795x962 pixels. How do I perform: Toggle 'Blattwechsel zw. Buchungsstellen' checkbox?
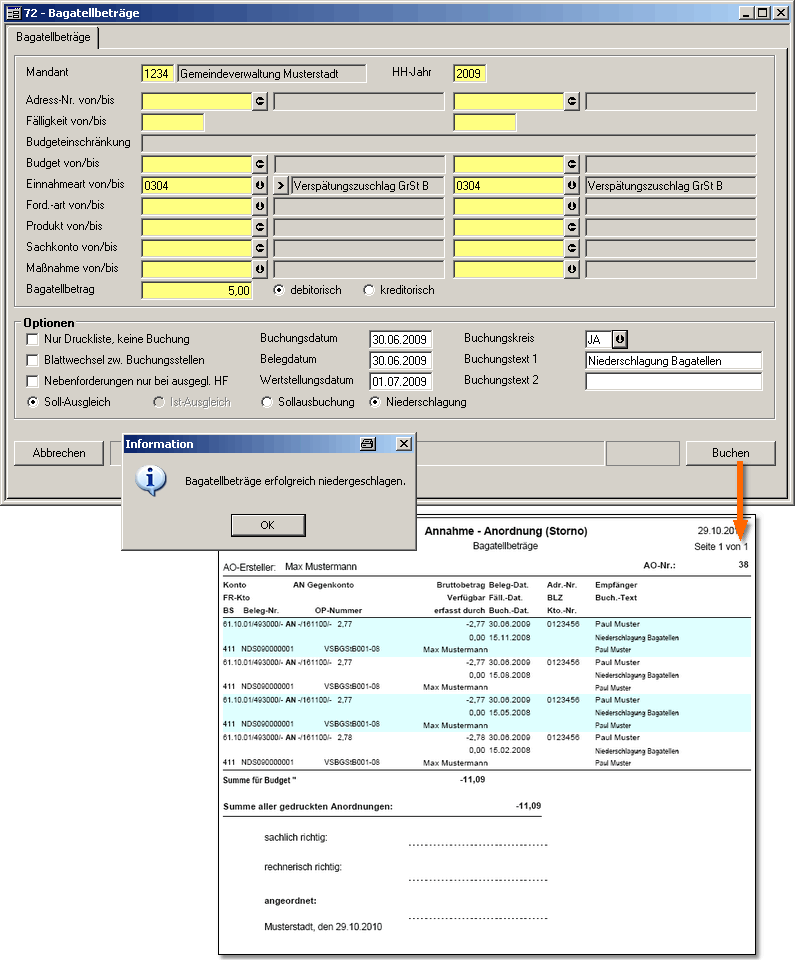(x=33, y=360)
